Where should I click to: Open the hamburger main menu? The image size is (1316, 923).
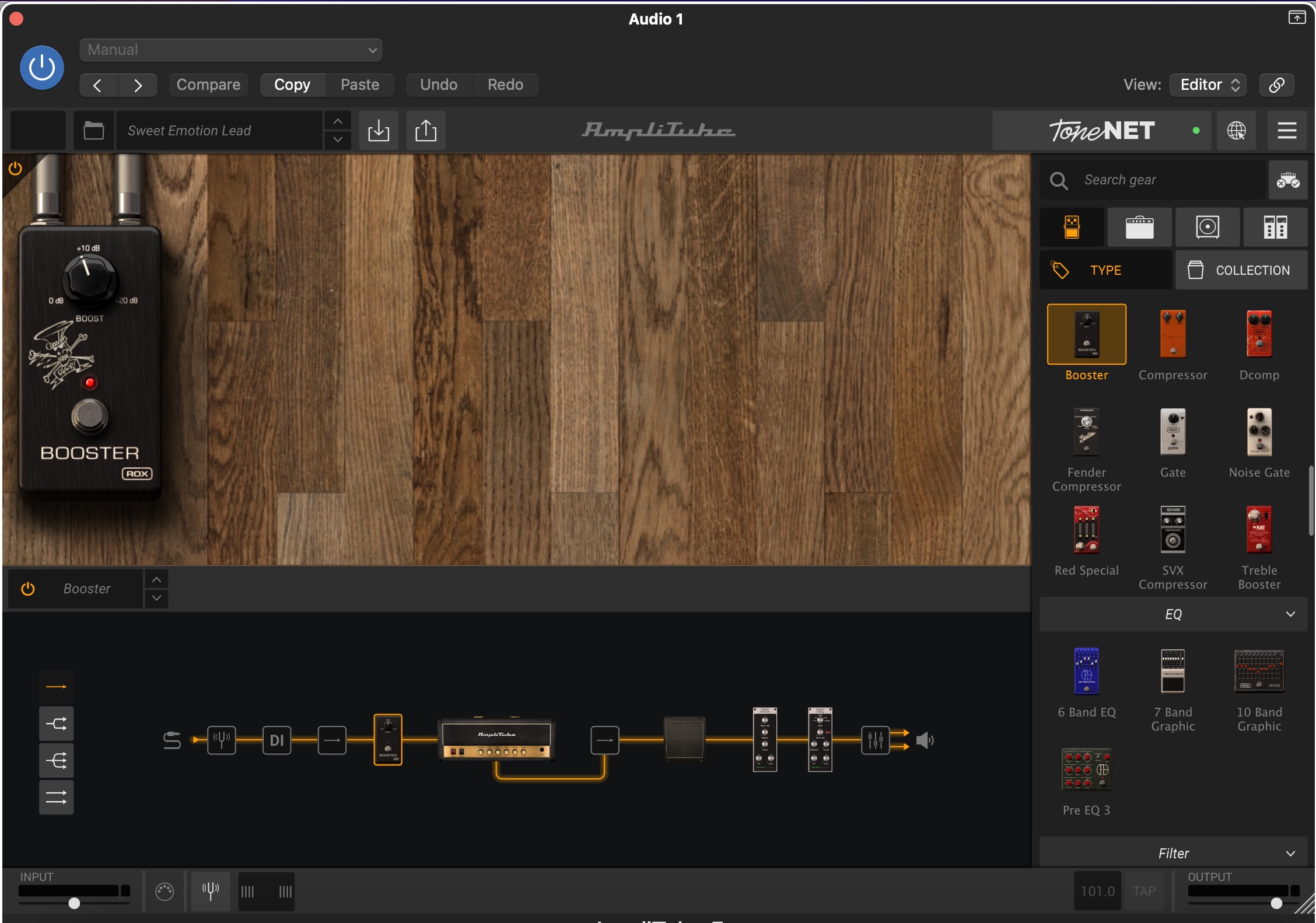click(x=1287, y=131)
